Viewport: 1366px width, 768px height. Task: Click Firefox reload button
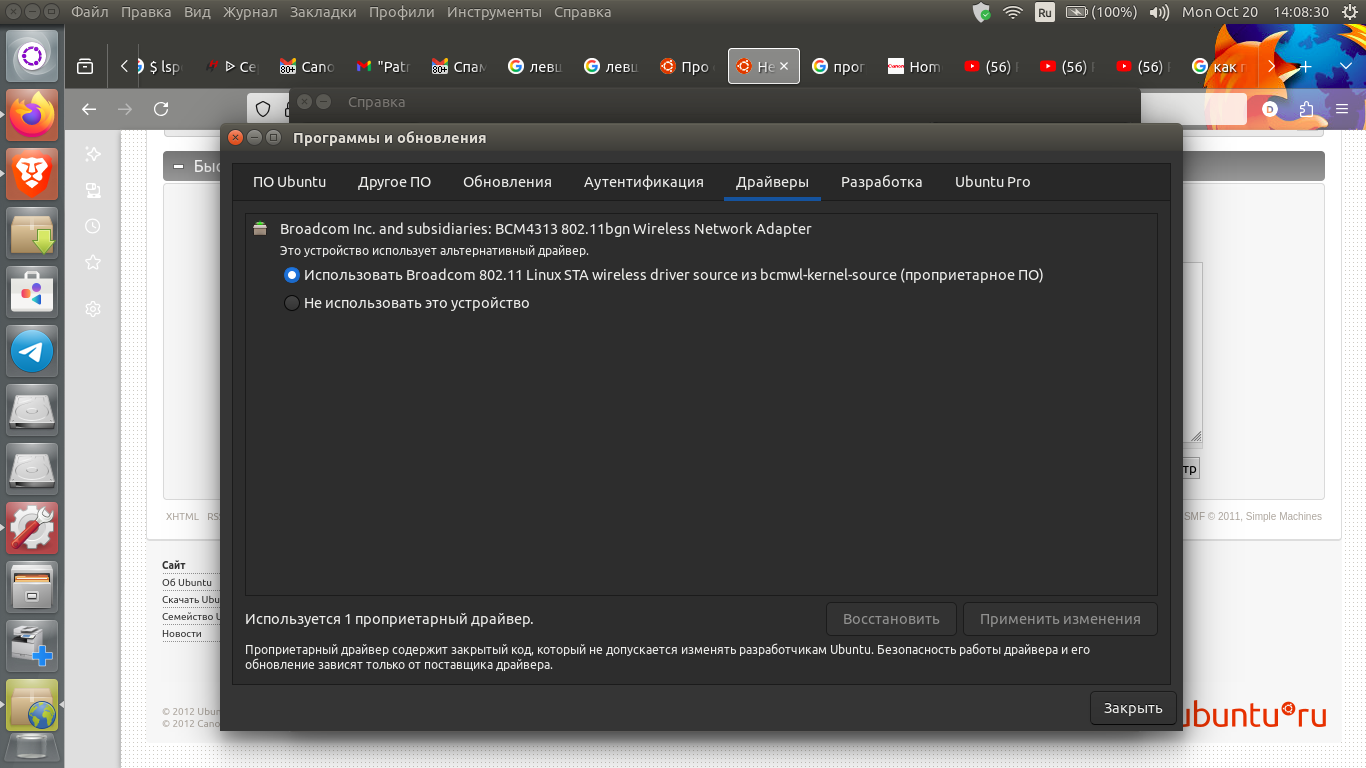click(x=161, y=109)
